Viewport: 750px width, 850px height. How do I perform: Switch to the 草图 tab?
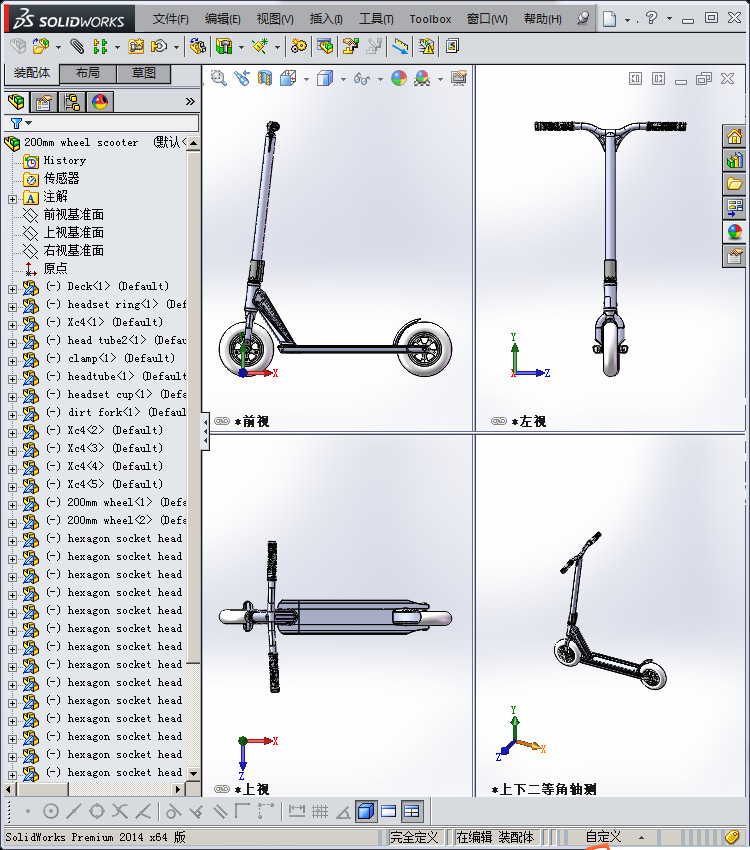[x=144, y=73]
